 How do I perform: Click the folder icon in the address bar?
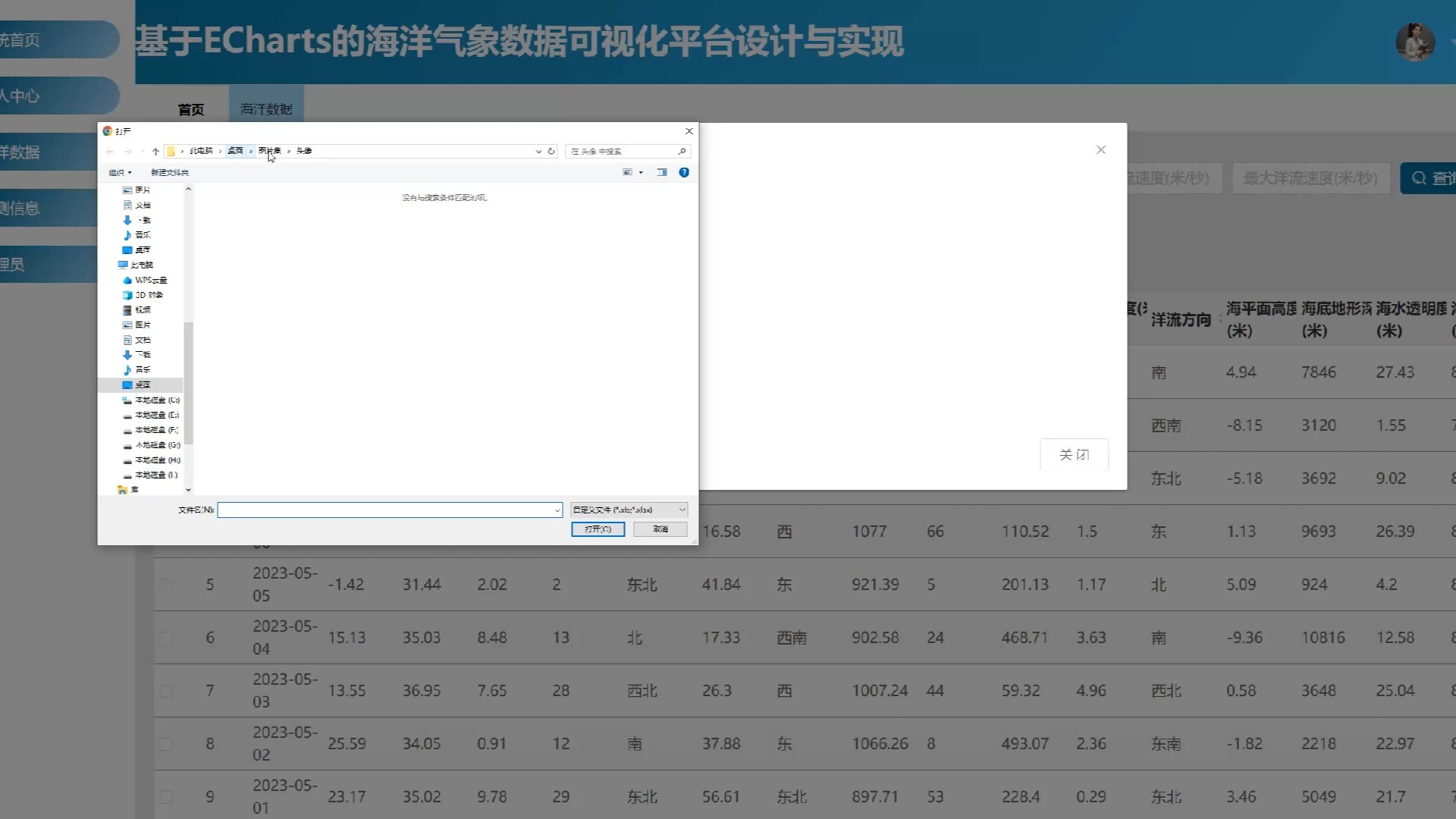tap(171, 152)
